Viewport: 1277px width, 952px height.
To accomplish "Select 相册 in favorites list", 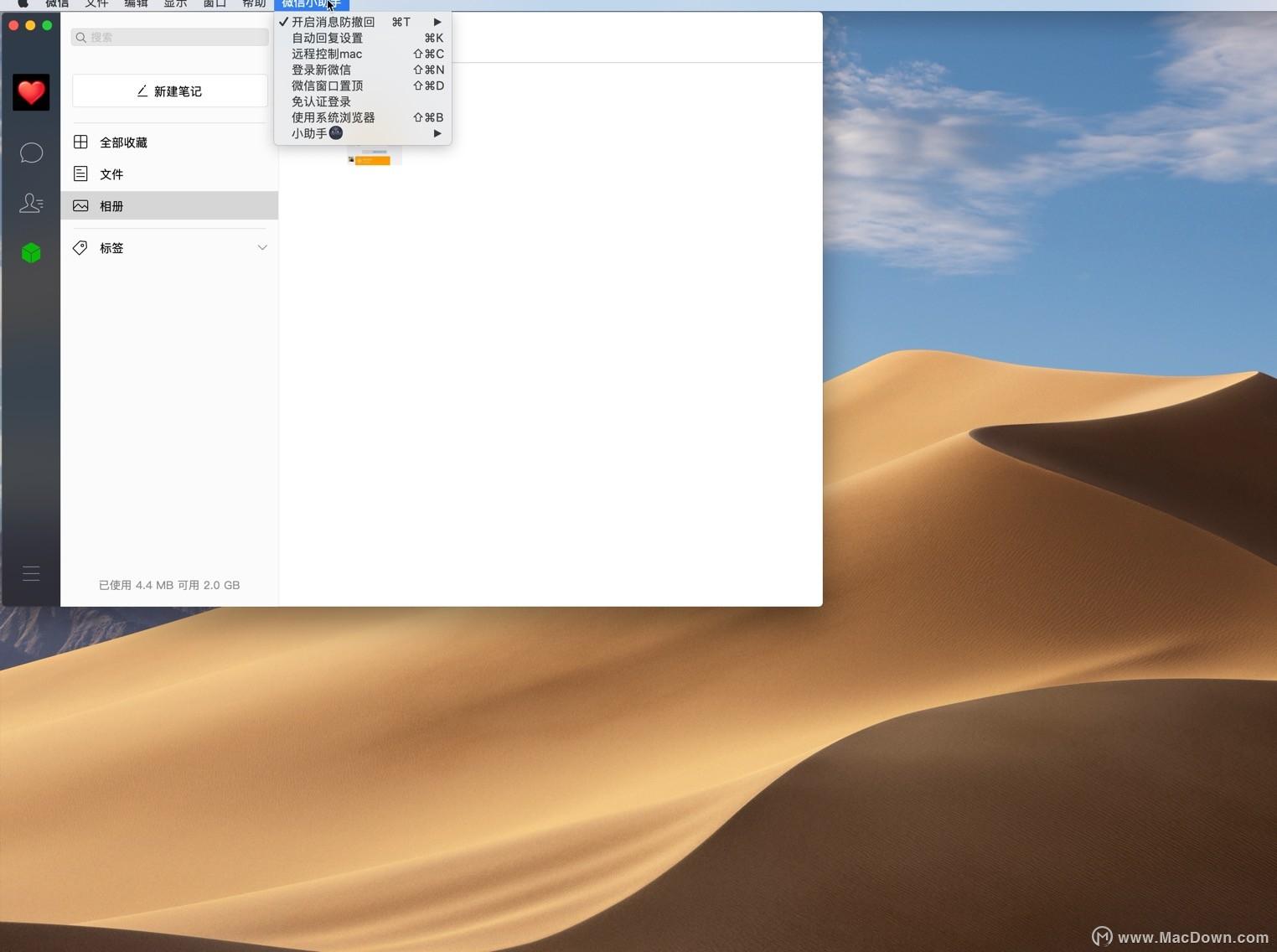I will [x=169, y=205].
